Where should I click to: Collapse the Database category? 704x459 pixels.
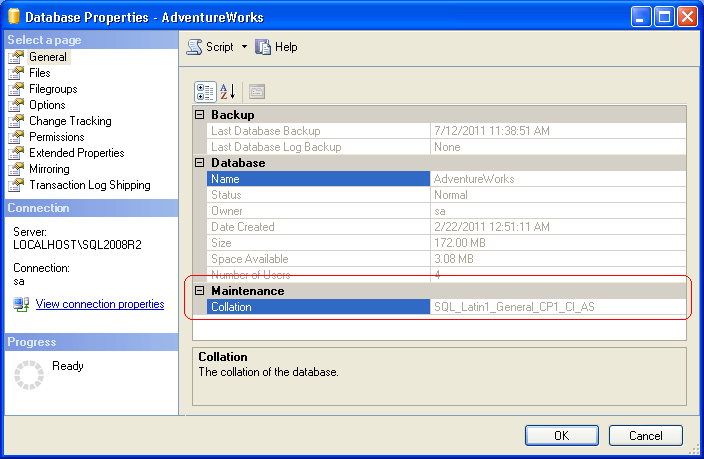(x=200, y=163)
